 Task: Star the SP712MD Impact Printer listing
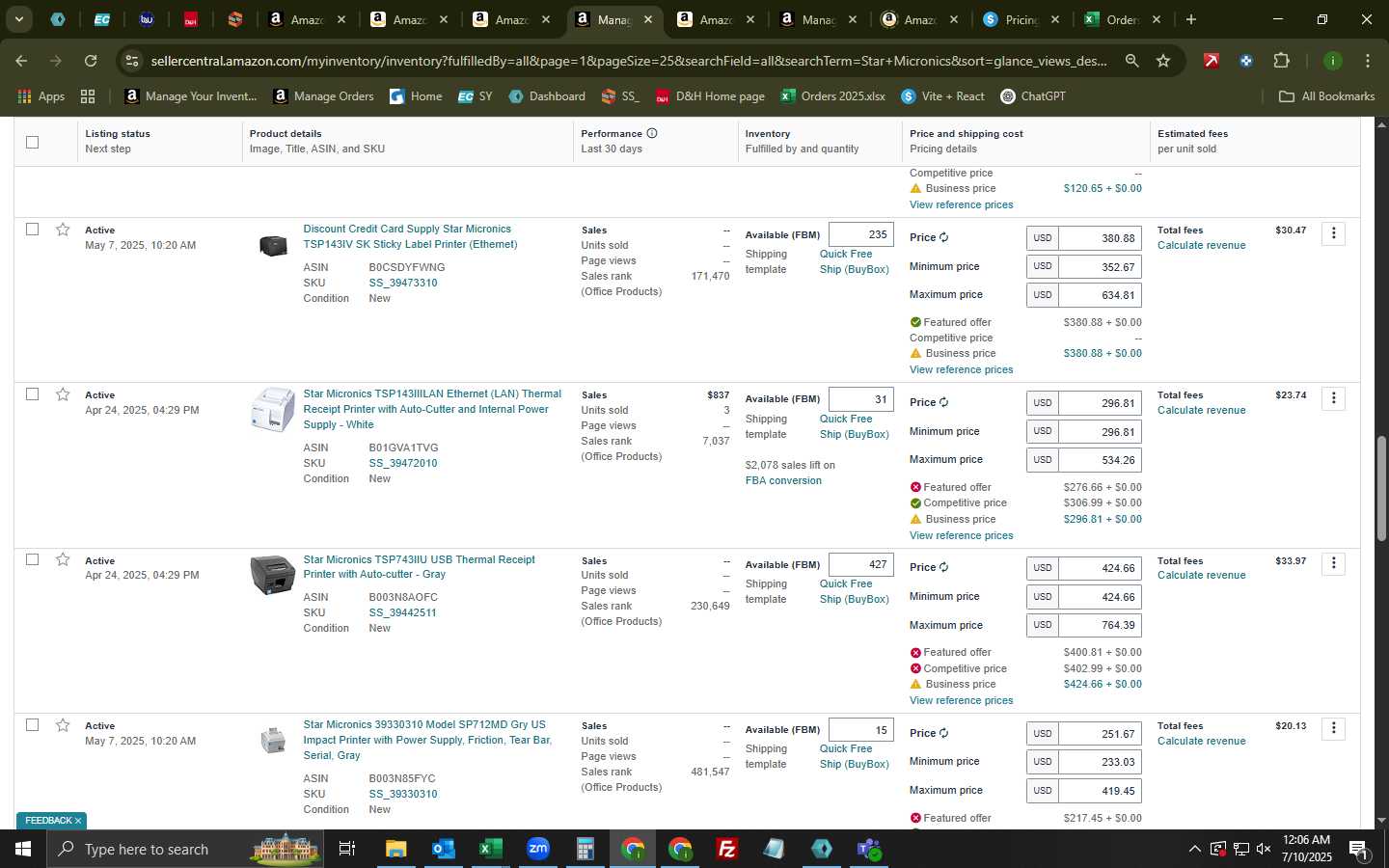63,725
